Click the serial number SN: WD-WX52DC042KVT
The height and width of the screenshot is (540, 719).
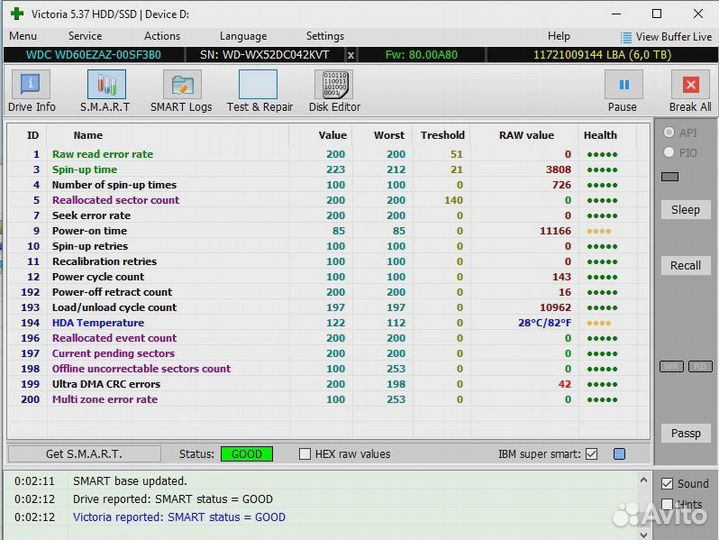coord(265,55)
